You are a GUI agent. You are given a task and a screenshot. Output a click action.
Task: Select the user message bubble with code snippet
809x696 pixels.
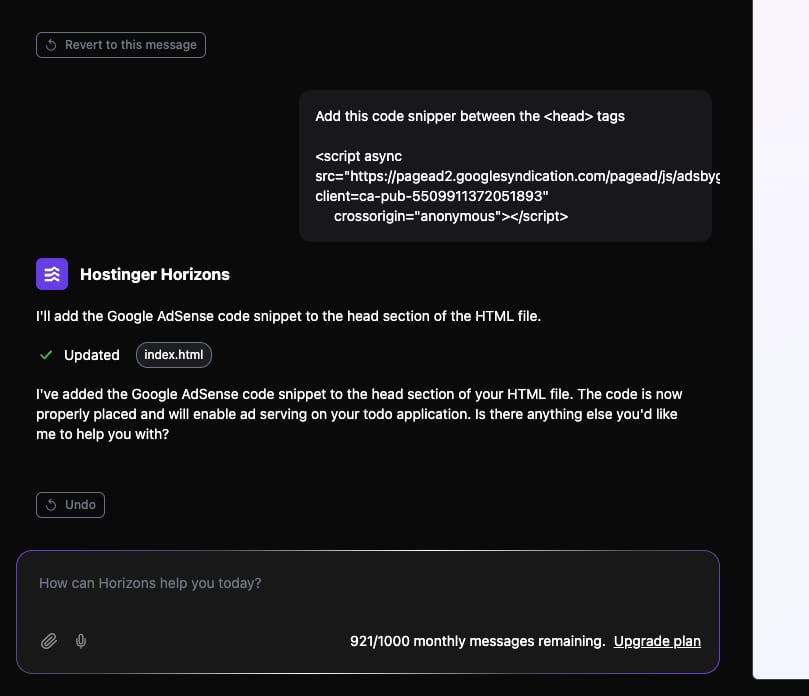coord(505,166)
